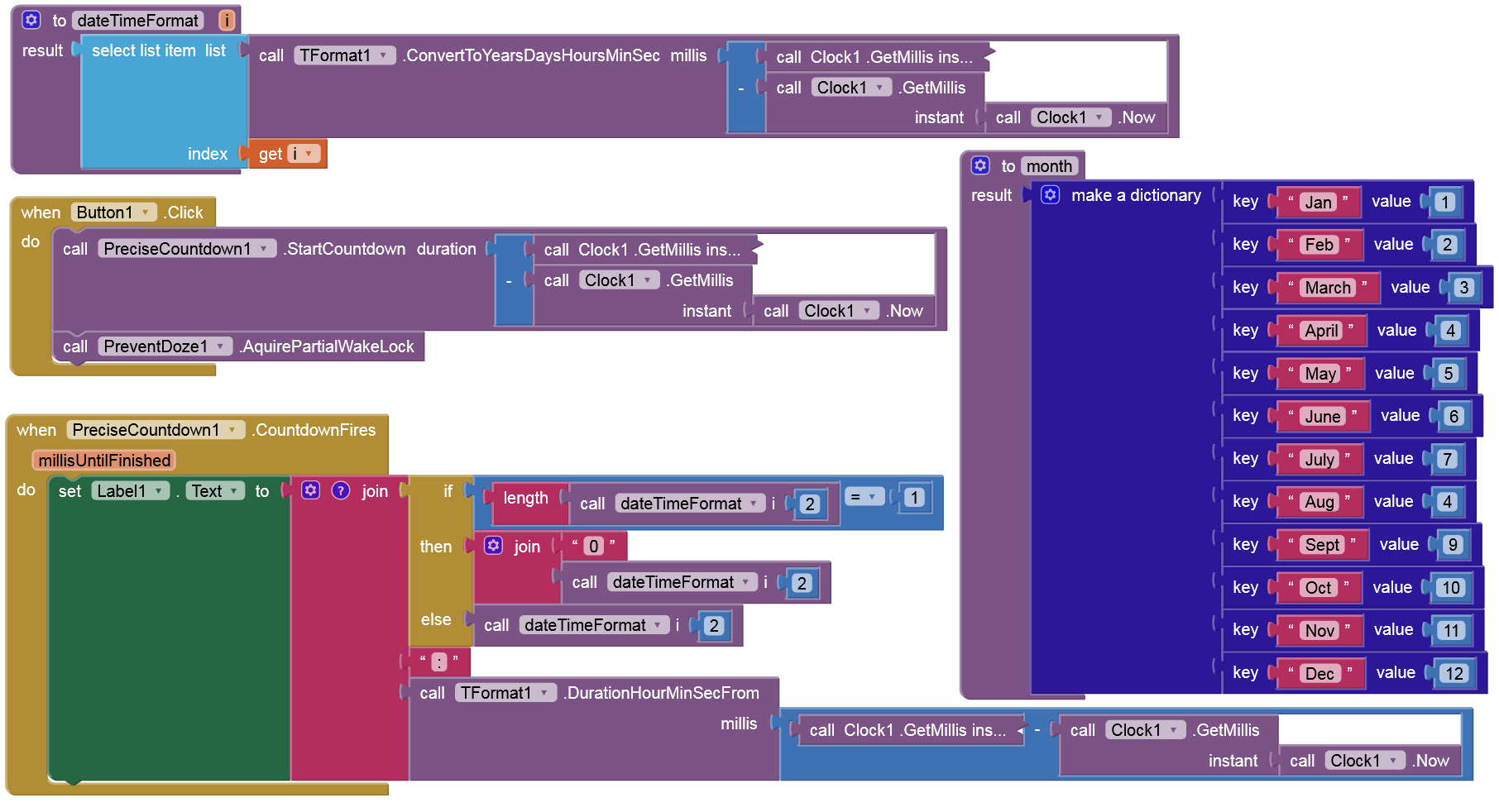Click the orange i parameter on dateTimeFormat

227,20
